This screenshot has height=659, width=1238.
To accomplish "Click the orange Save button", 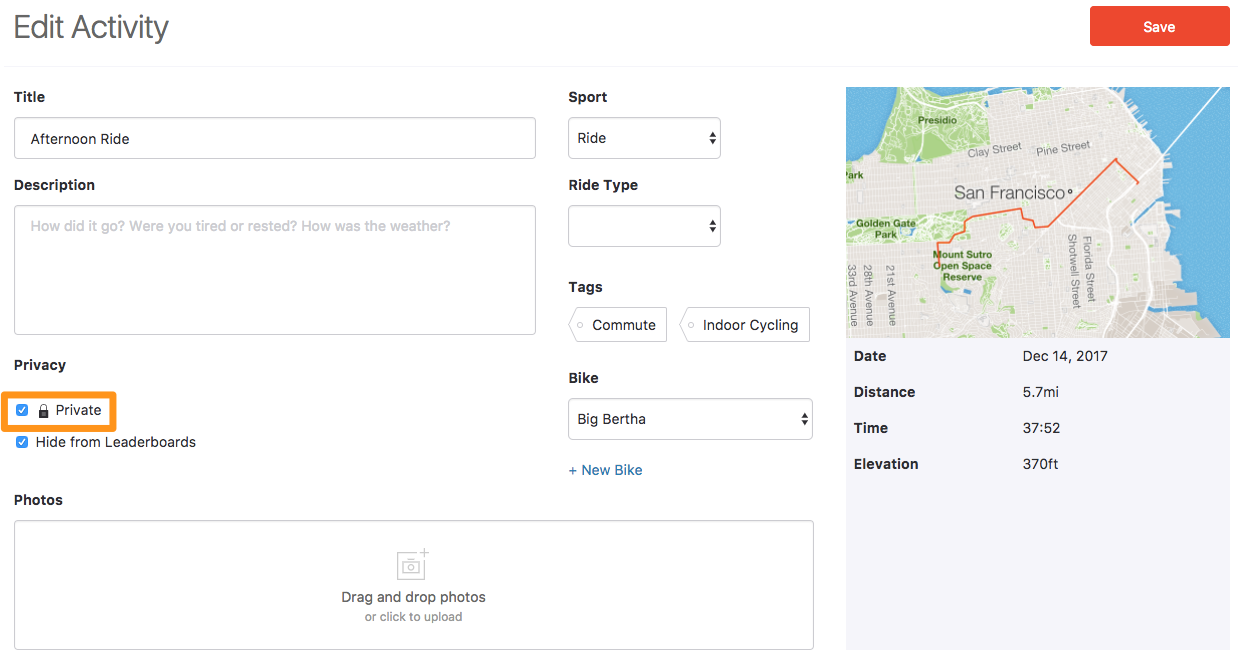I will pos(1159,27).
